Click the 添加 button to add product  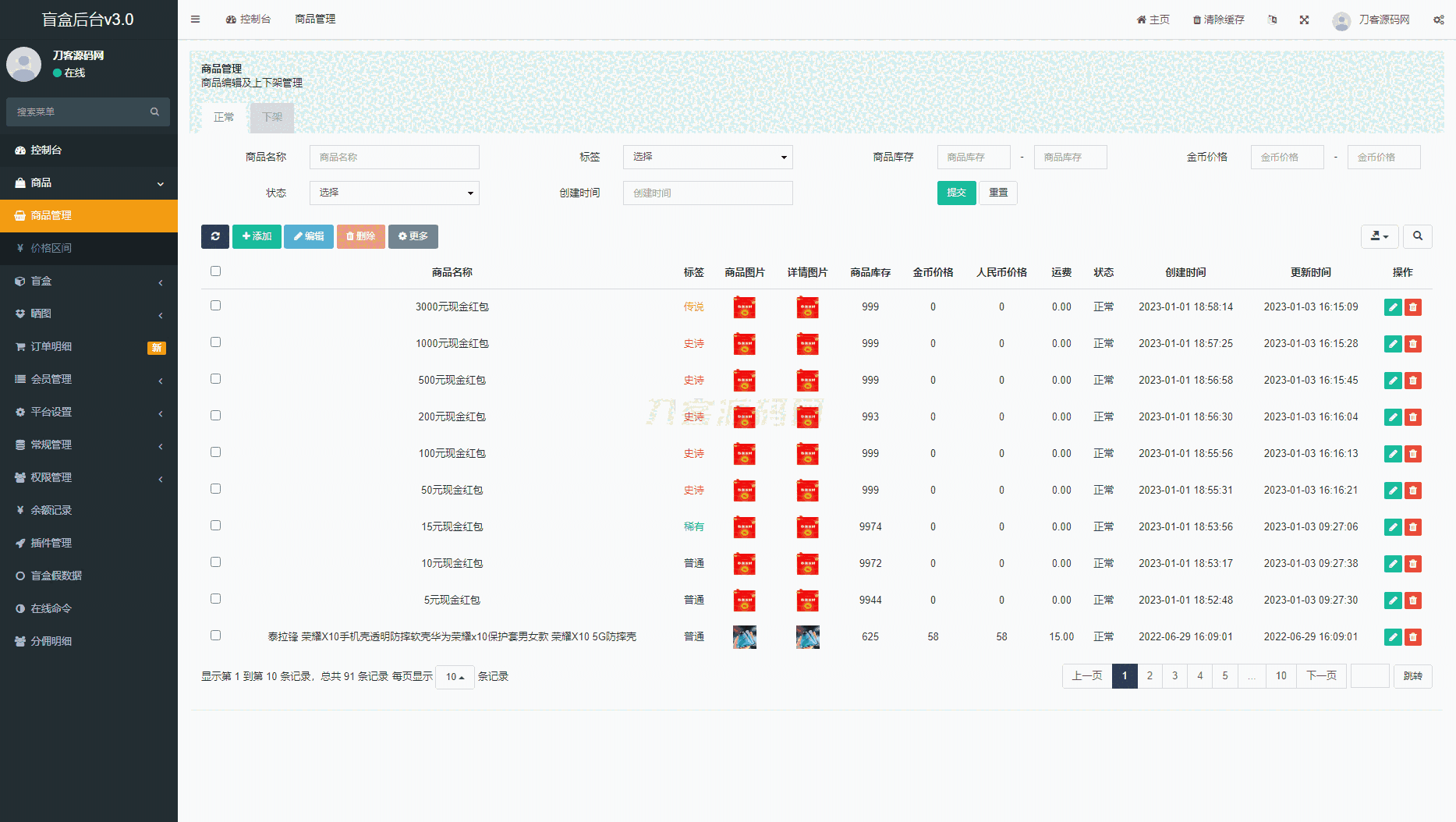click(x=257, y=236)
